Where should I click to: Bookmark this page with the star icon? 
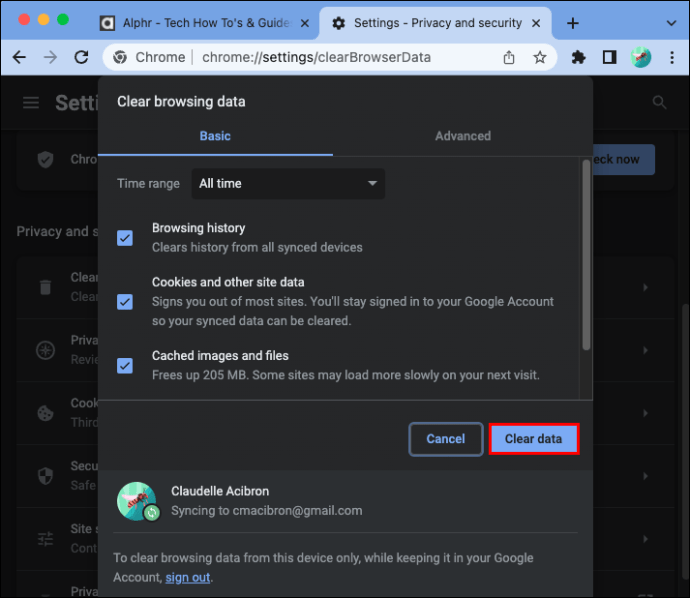[540, 57]
